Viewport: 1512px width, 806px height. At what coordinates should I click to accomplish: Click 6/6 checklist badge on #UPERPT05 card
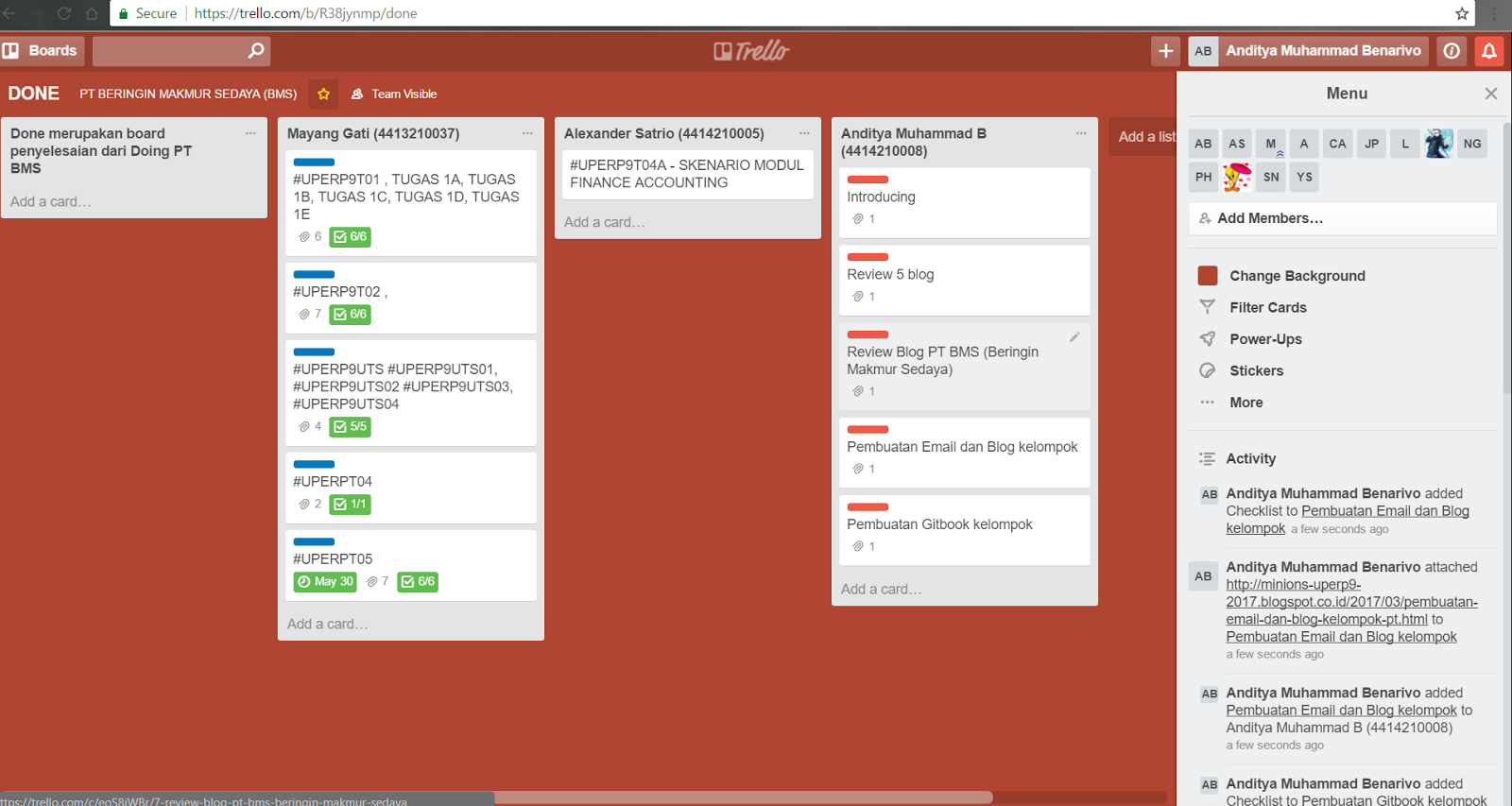tap(418, 582)
